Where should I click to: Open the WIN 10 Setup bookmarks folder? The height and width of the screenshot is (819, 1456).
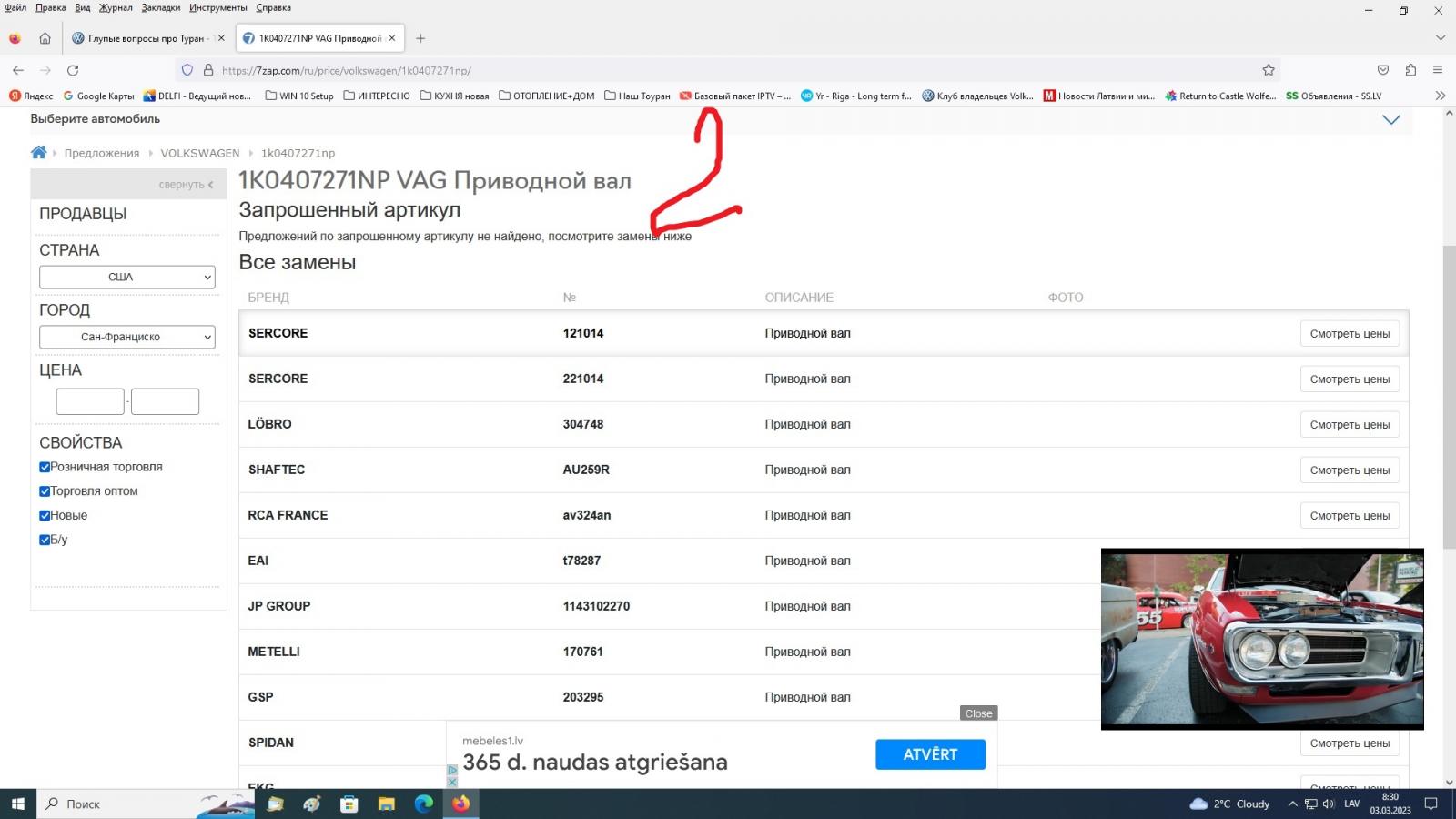pyautogui.click(x=299, y=96)
